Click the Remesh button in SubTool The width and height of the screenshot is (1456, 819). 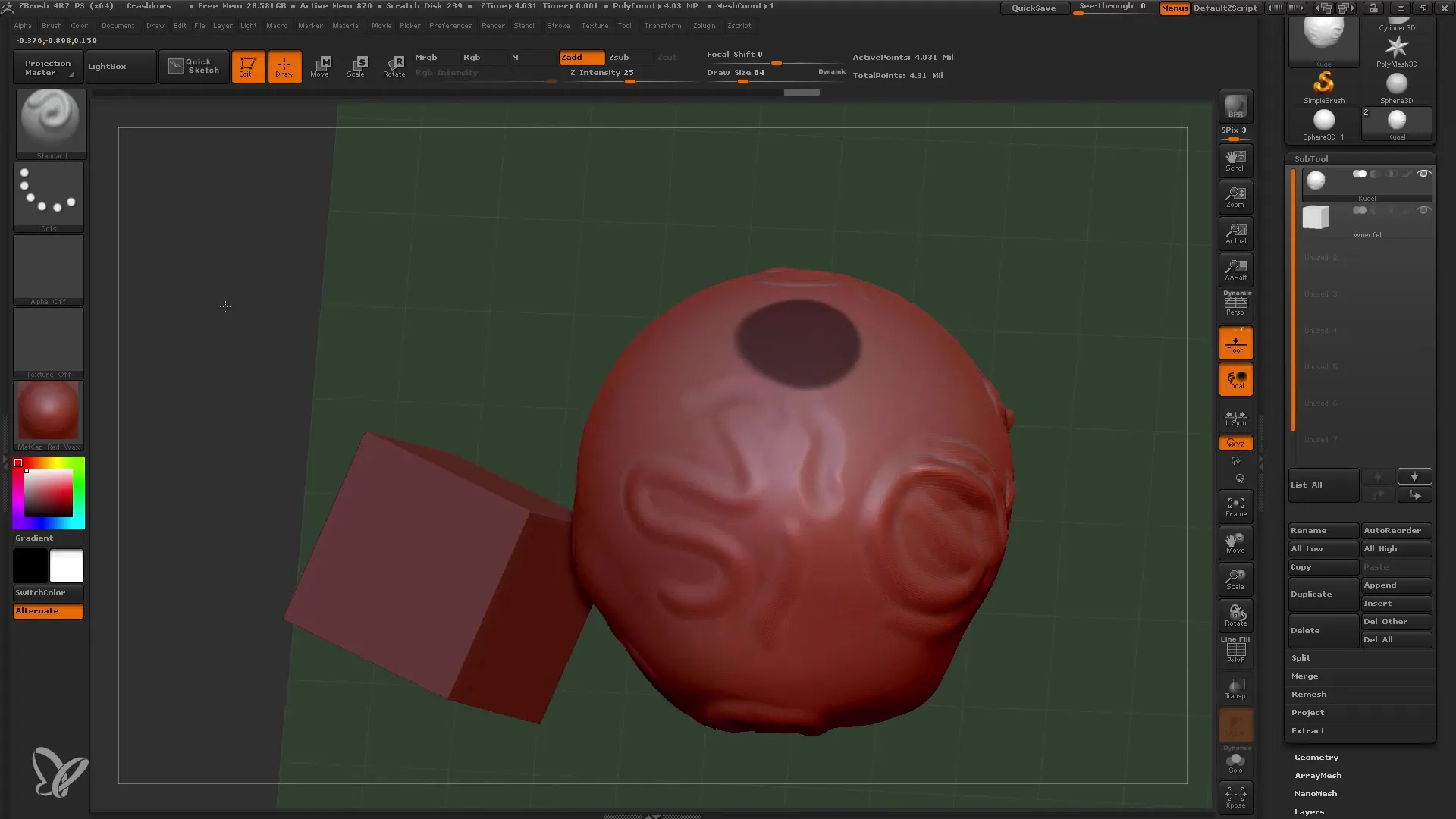tap(1308, 693)
